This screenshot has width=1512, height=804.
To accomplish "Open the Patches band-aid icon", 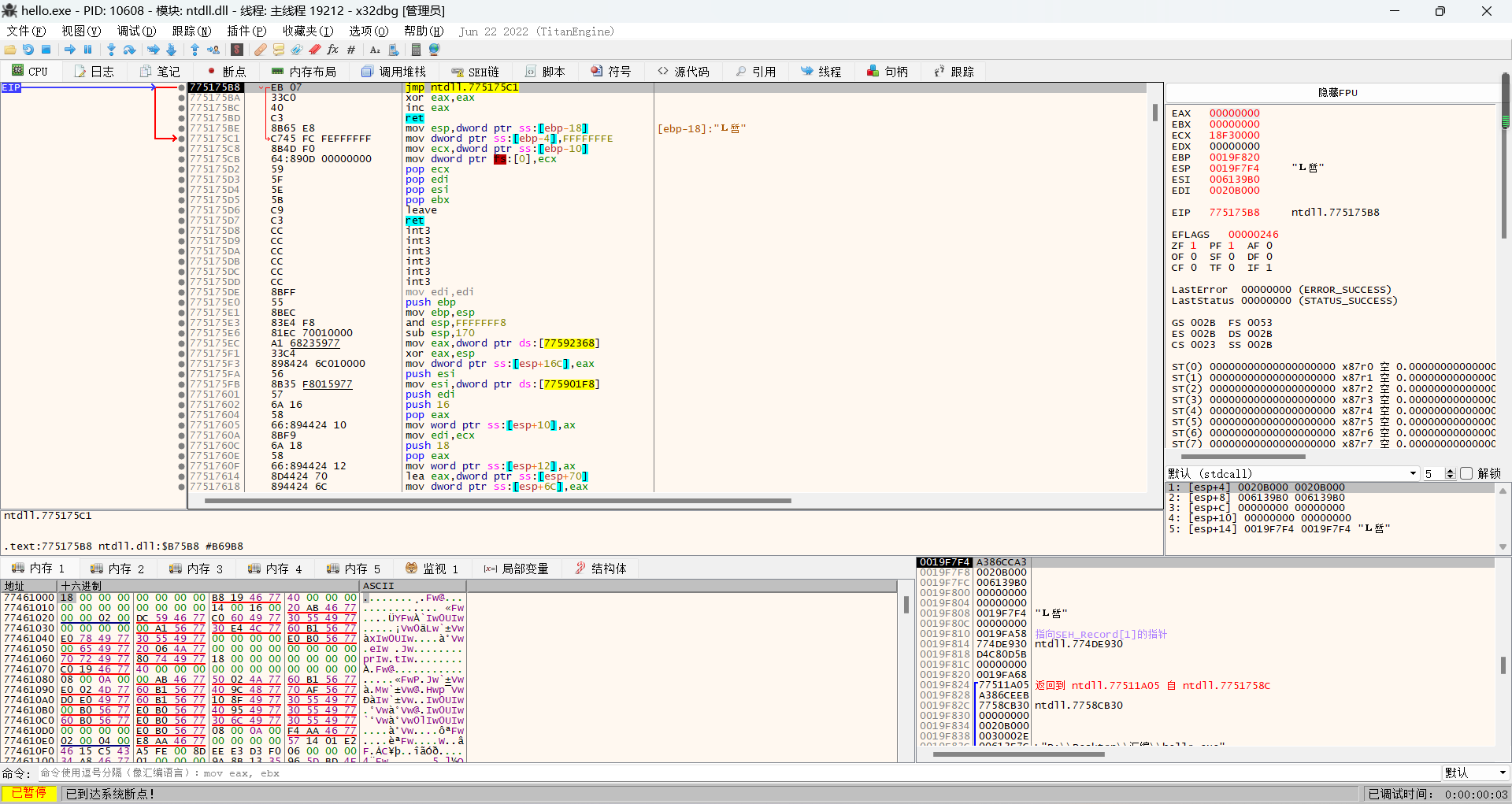I will tap(260, 50).
